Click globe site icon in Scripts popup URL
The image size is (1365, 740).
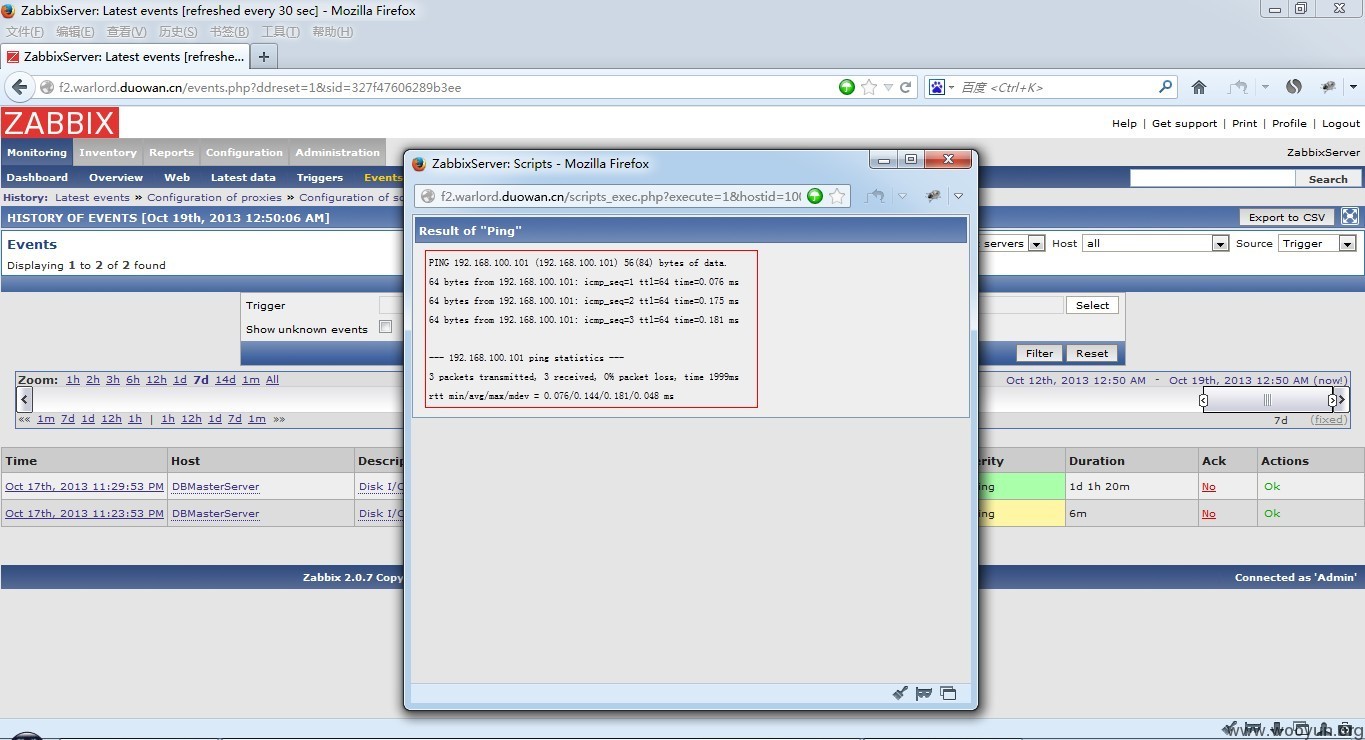point(428,196)
